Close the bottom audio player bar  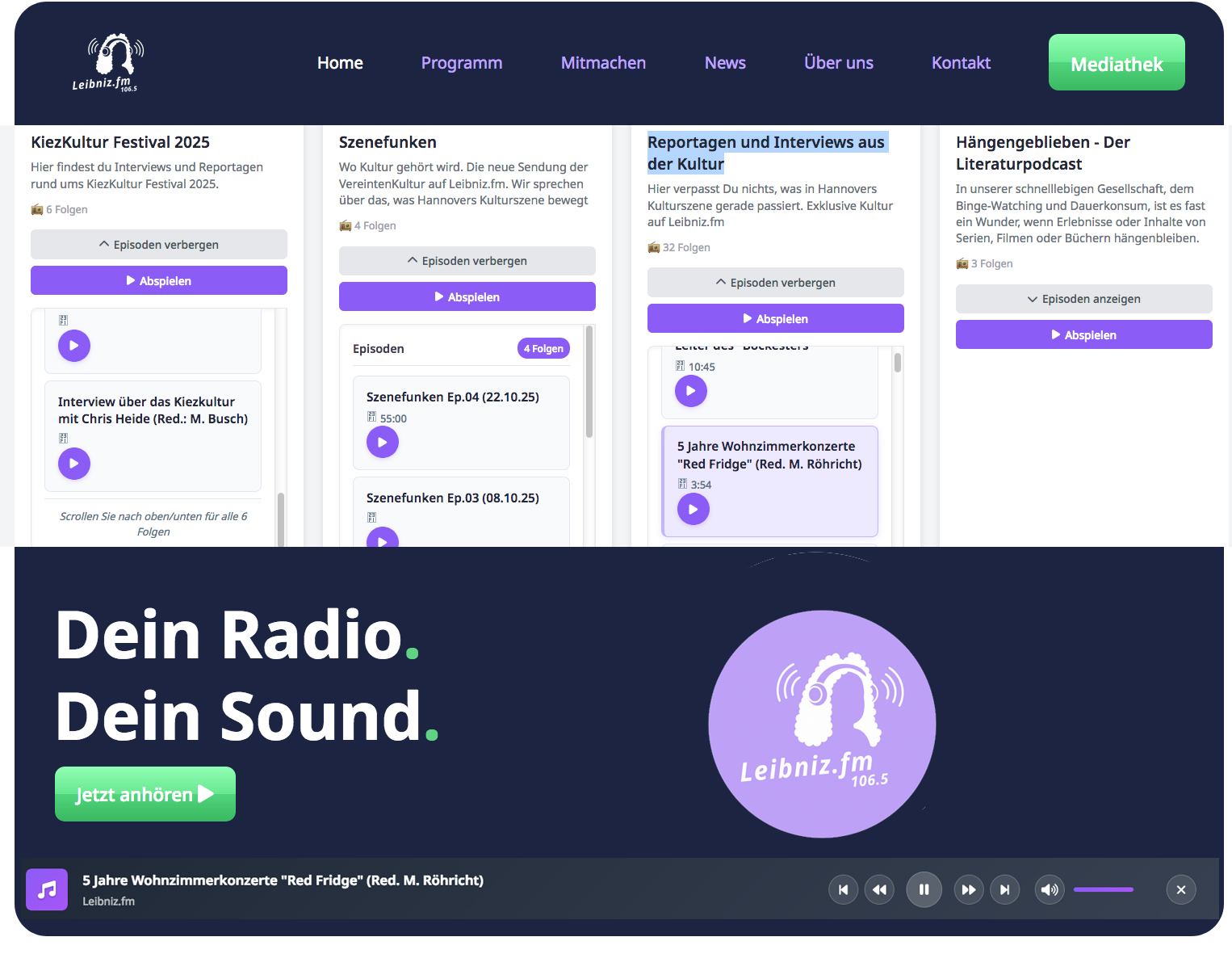point(1180,889)
